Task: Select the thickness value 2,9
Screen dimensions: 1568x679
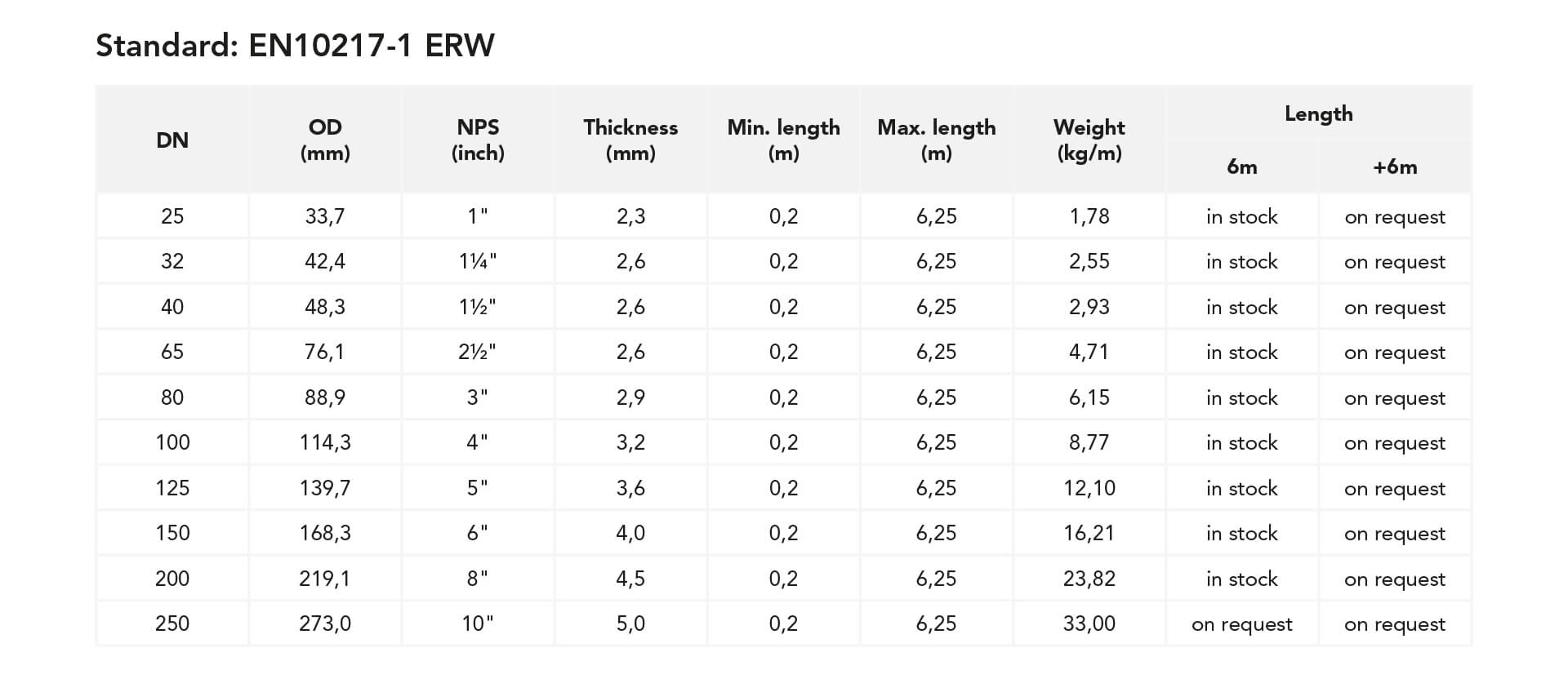Action: tap(630, 397)
